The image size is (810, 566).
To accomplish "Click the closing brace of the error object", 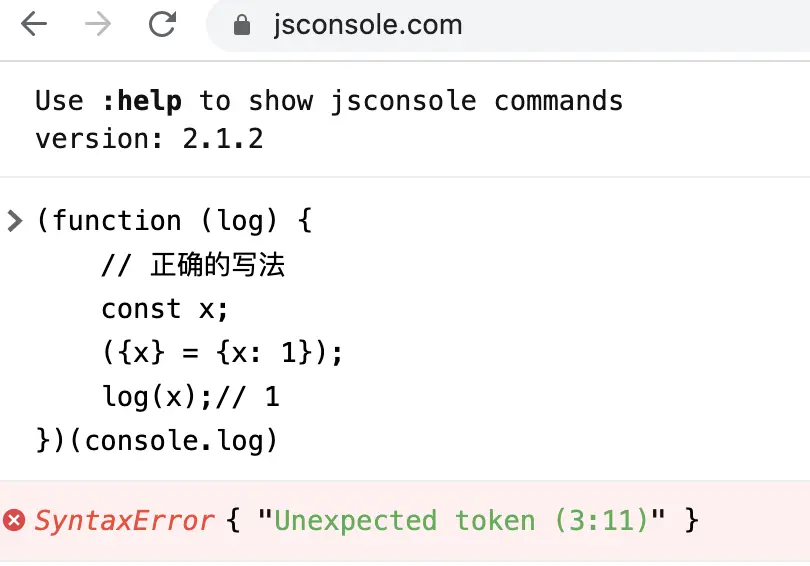I will tap(692, 520).
